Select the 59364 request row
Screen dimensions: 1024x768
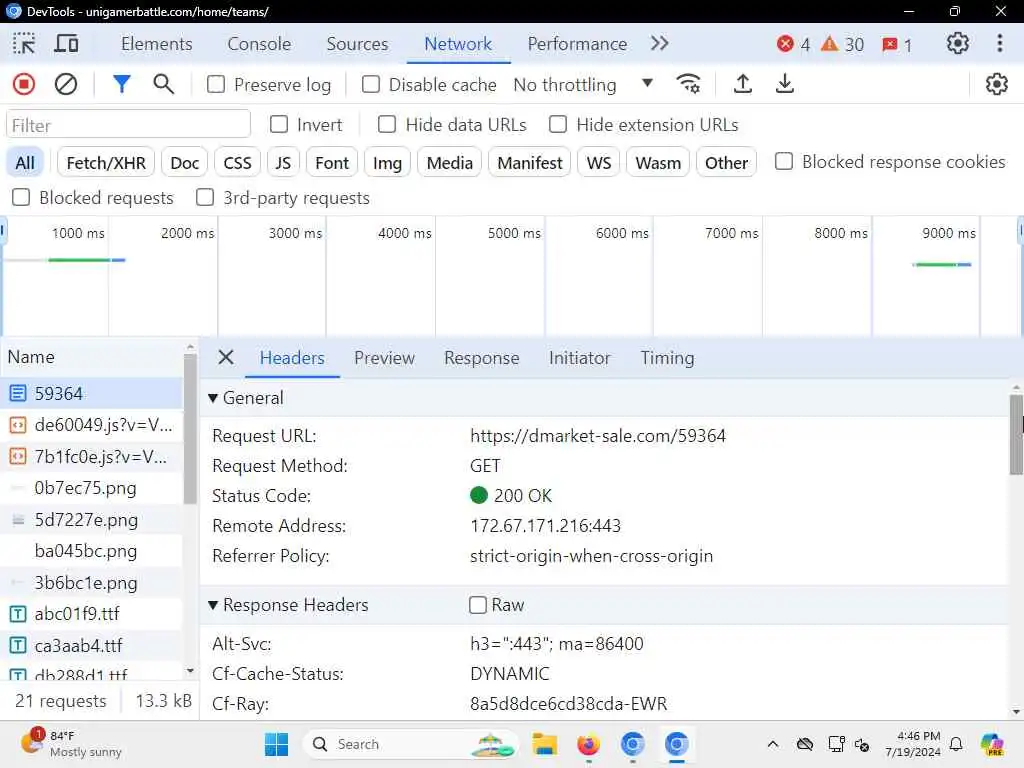pos(91,393)
